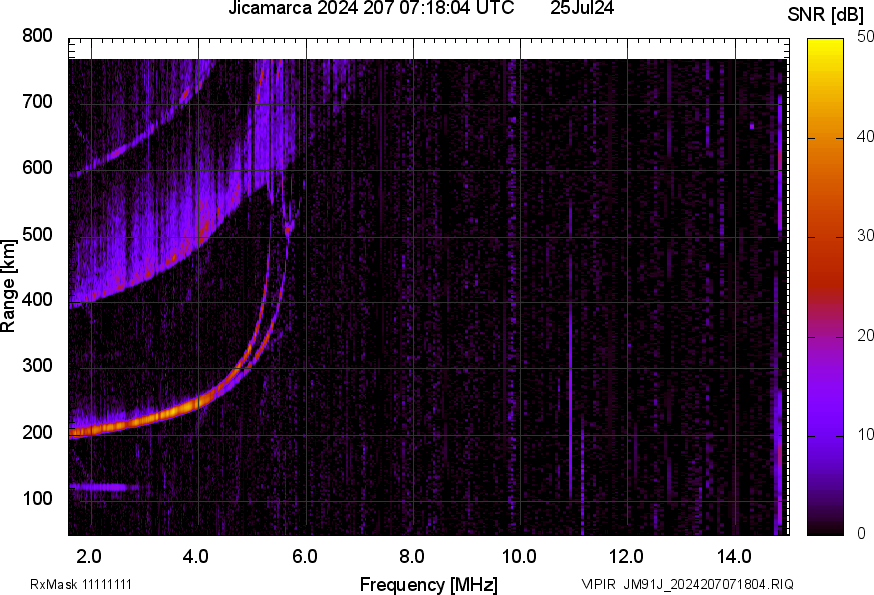Click the Frequency [MHz] axis label
The width and height of the screenshot is (874, 595).
(x=428, y=584)
